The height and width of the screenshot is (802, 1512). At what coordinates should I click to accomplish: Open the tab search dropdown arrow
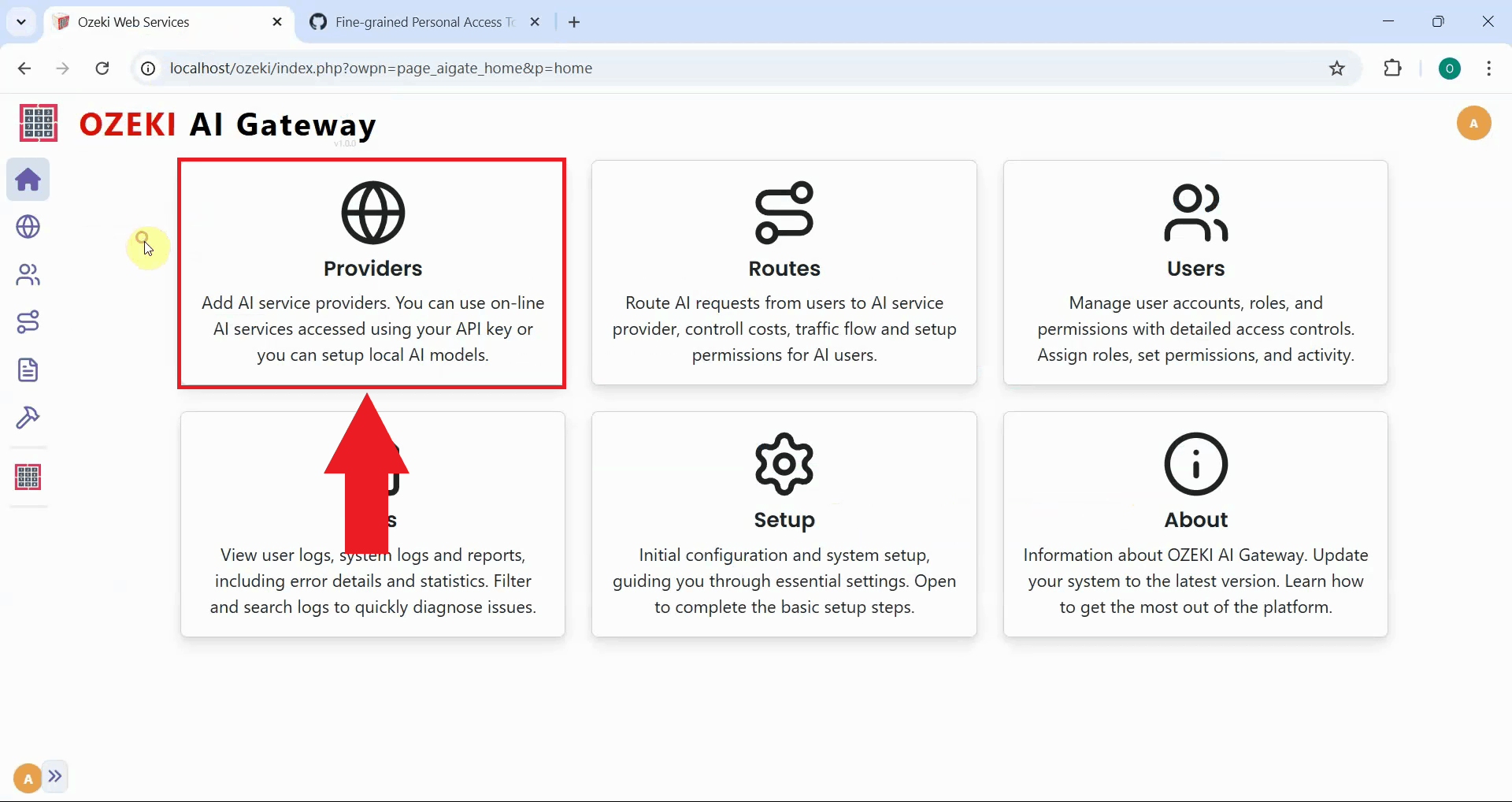click(x=21, y=21)
